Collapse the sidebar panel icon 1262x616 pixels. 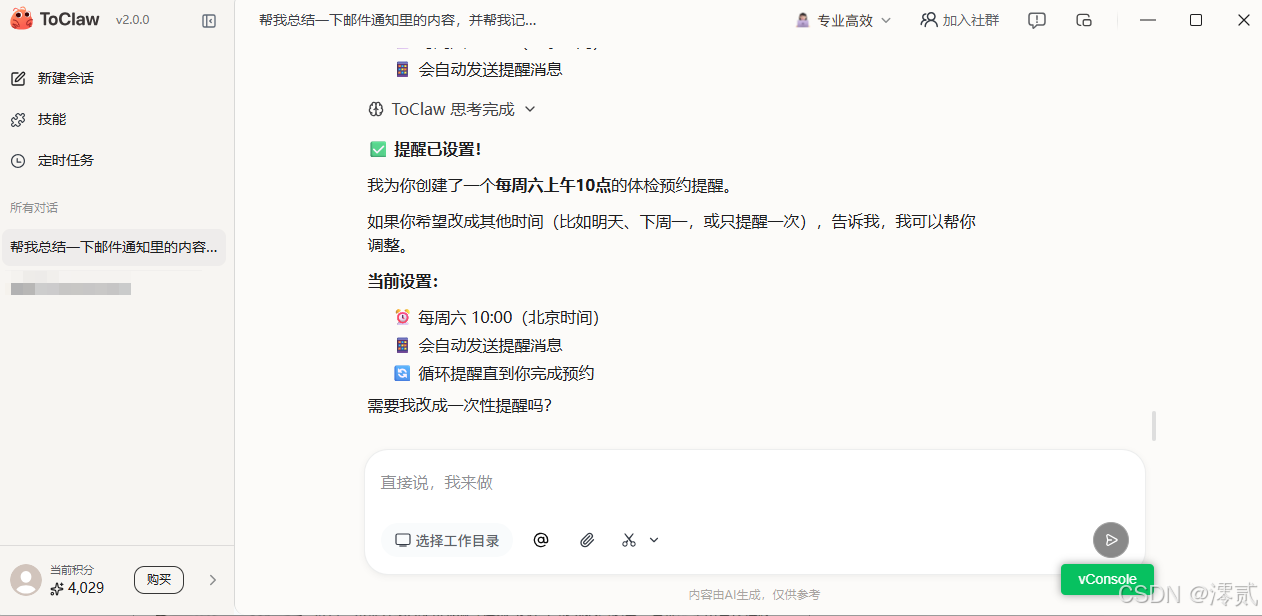click(x=209, y=20)
